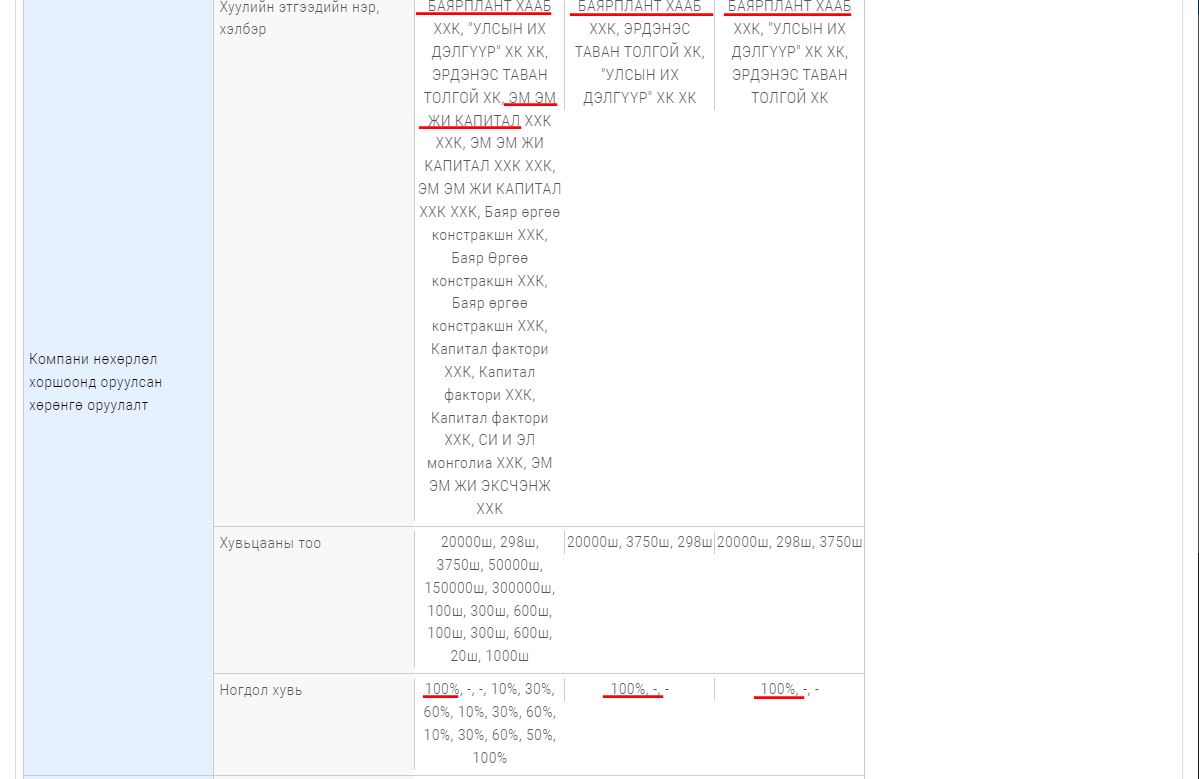Select the "Капитал фактори ХХК, СИ И ЭЛ" text line
The image size is (1199, 779).
click(489, 429)
